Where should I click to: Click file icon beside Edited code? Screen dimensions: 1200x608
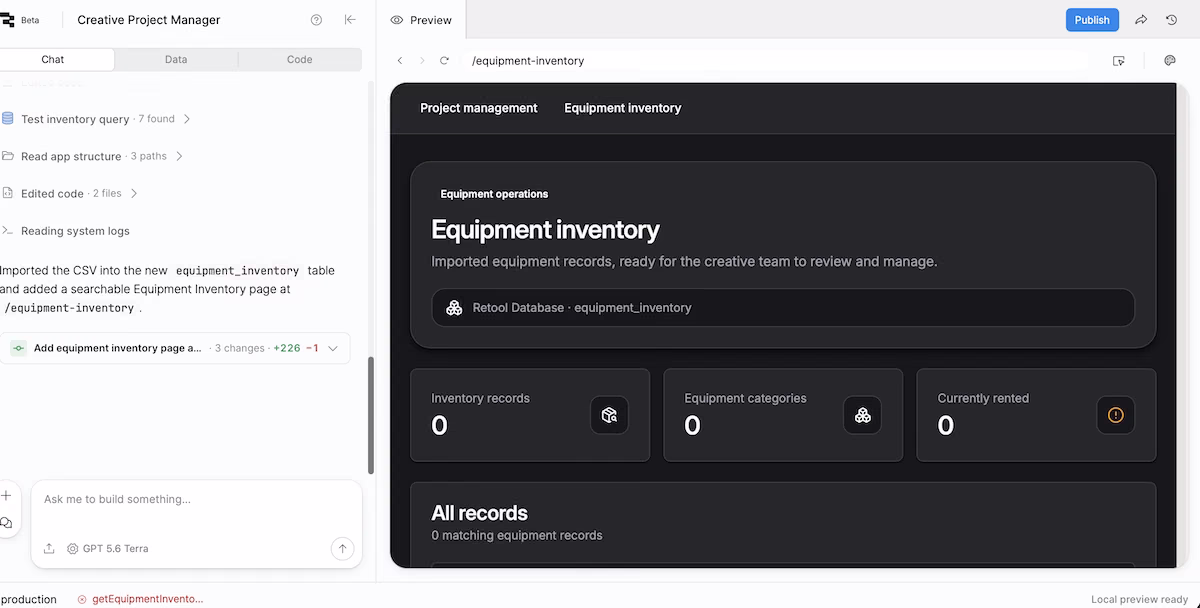pyautogui.click(x=9, y=193)
